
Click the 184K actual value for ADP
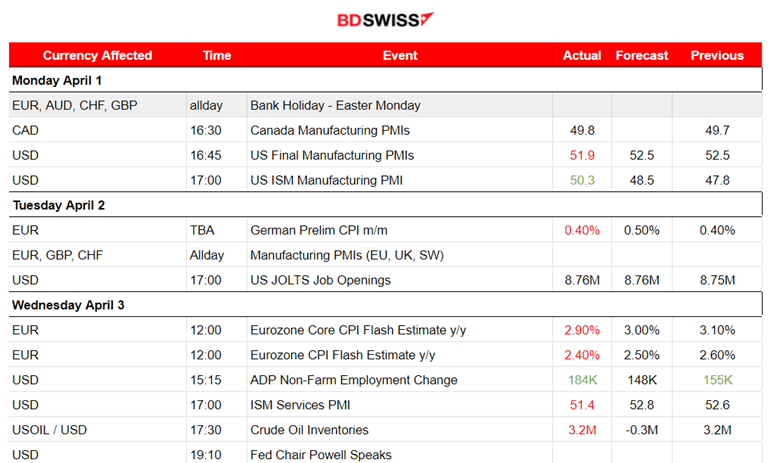(x=582, y=380)
